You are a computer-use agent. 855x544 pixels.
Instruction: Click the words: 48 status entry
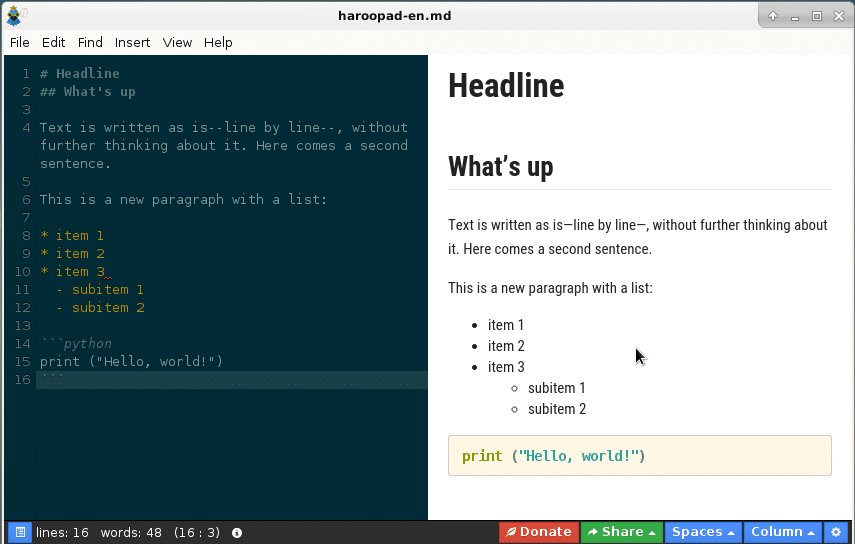(x=131, y=533)
